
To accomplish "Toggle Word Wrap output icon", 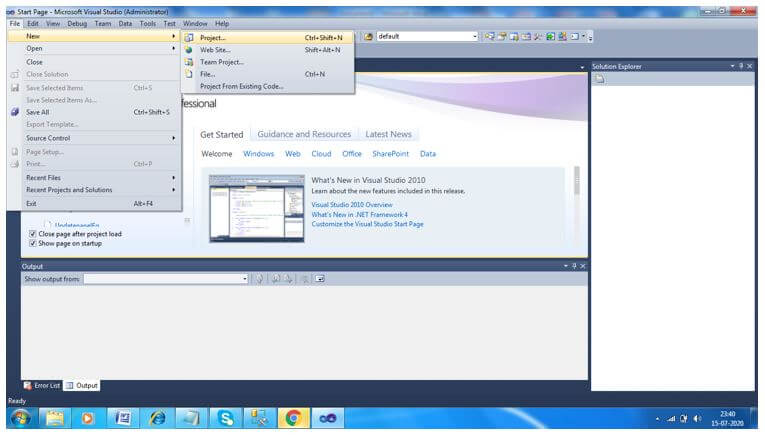I will tap(320, 279).
